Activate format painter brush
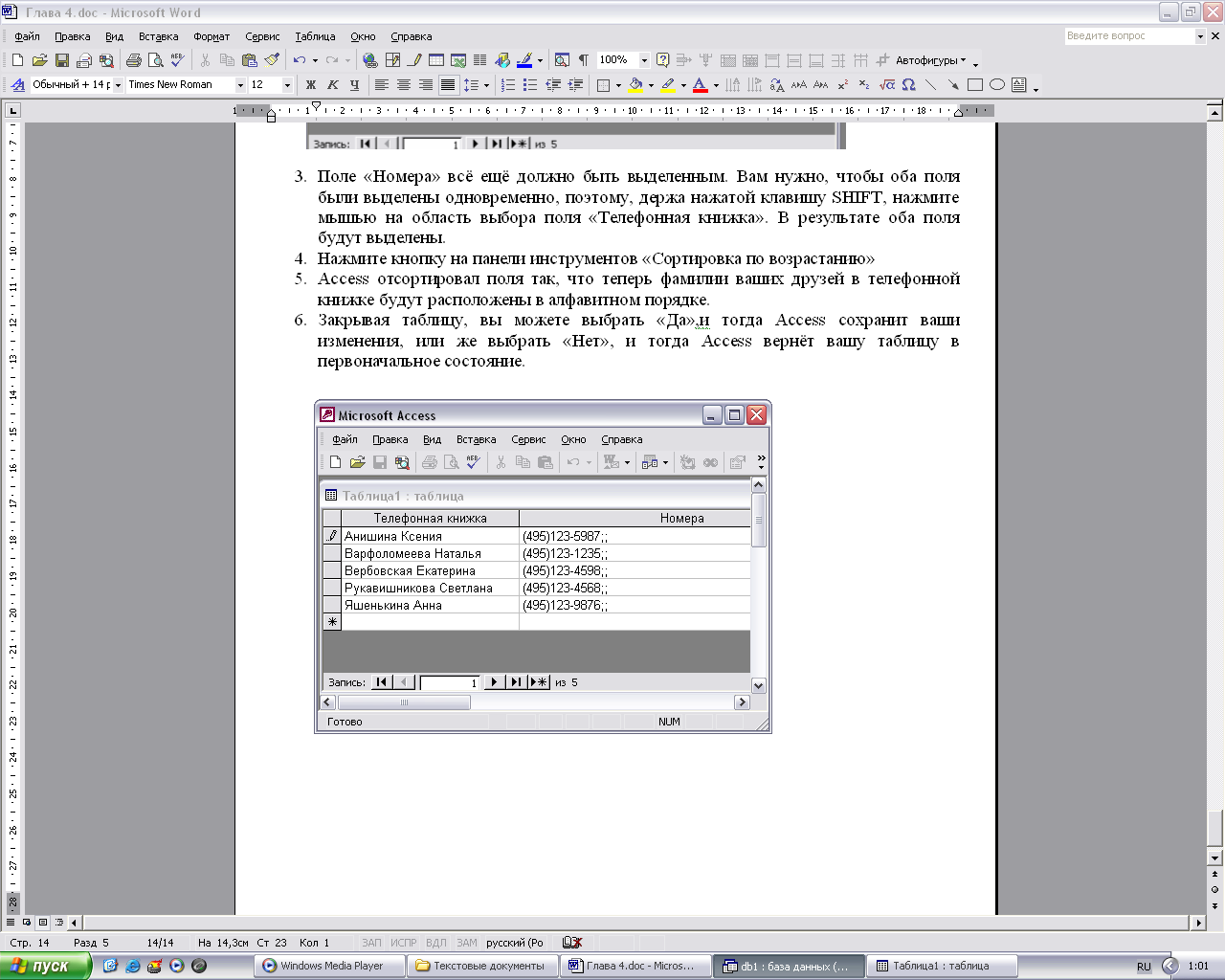 [x=272, y=60]
